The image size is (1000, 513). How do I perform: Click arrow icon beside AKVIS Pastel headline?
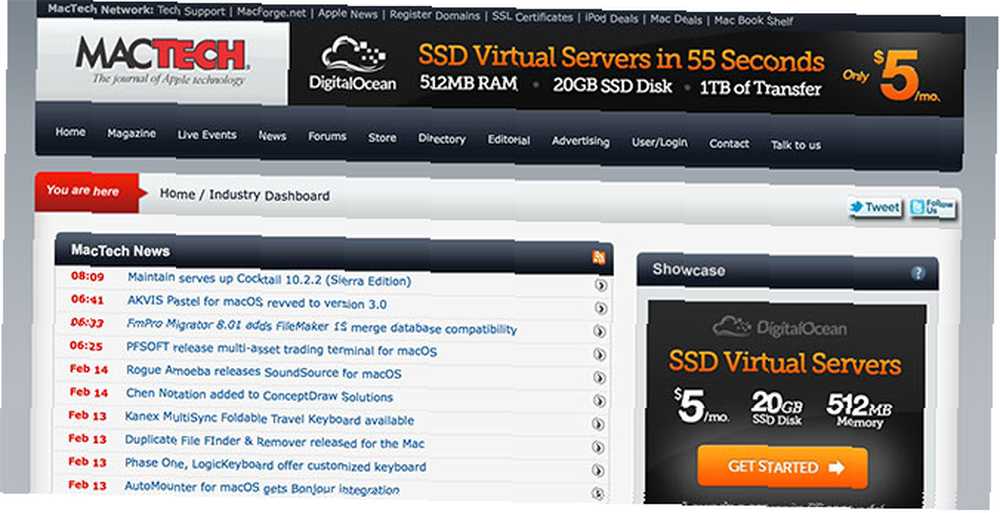[x=600, y=309]
